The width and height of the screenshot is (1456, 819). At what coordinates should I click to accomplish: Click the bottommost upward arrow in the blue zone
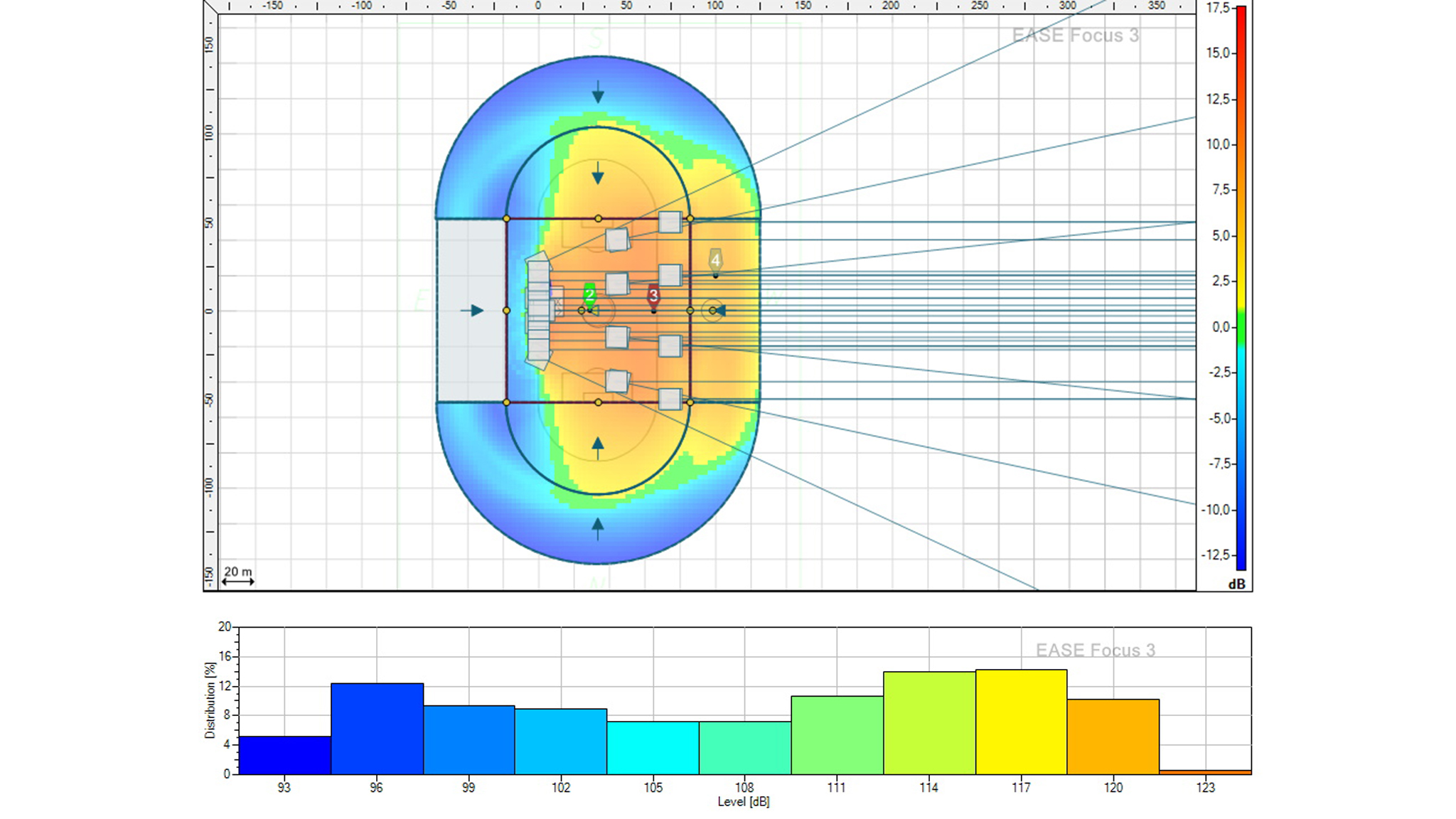[x=598, y=528]
